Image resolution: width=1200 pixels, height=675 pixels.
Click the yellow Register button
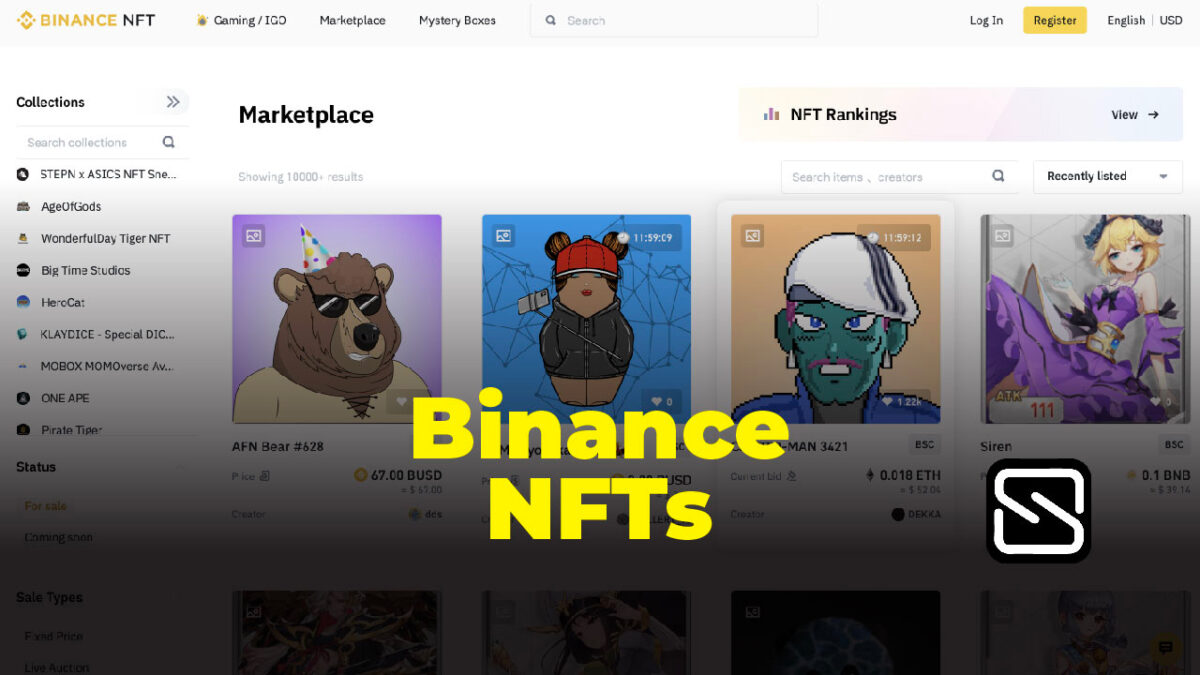[1055, 20]
